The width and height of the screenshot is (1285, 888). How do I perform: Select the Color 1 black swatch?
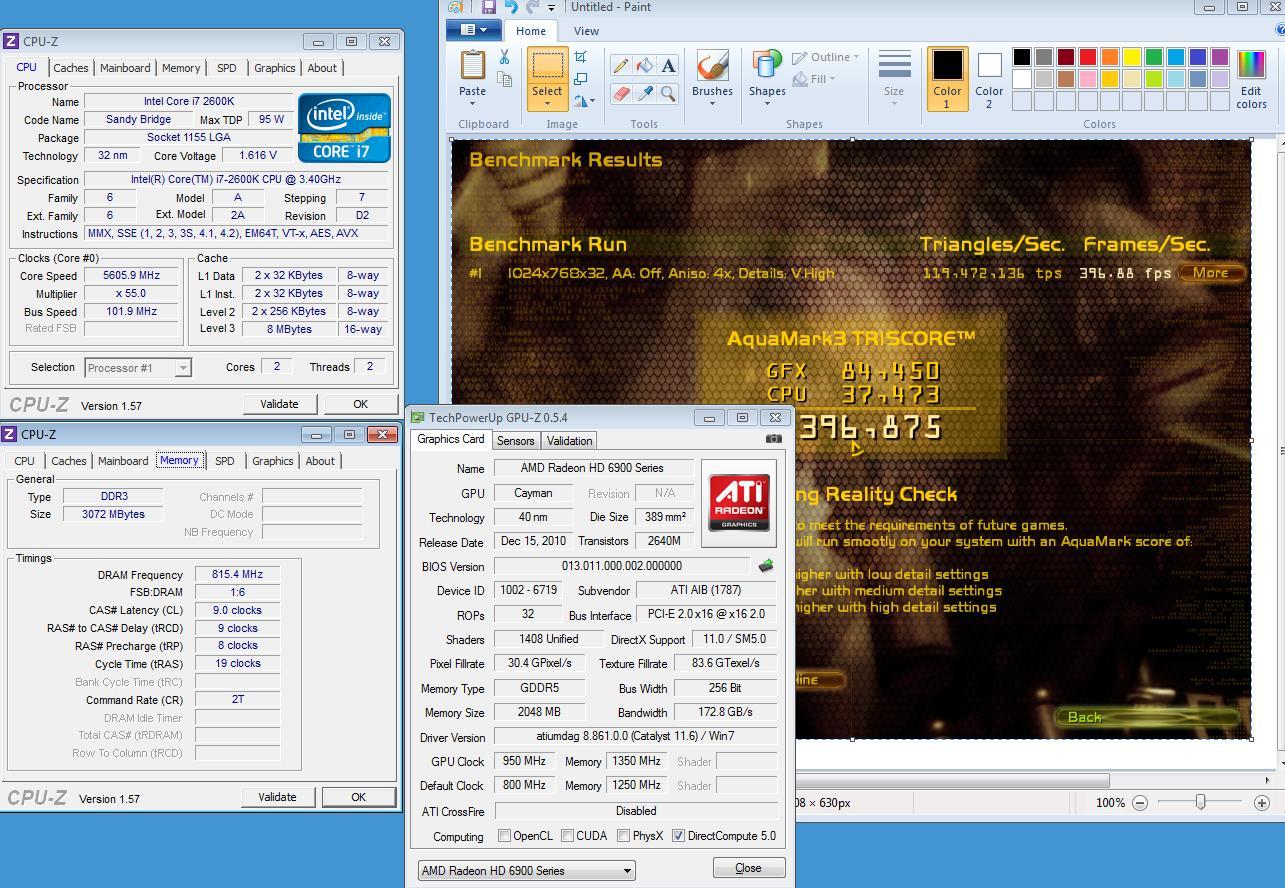(x=947, y=66)
